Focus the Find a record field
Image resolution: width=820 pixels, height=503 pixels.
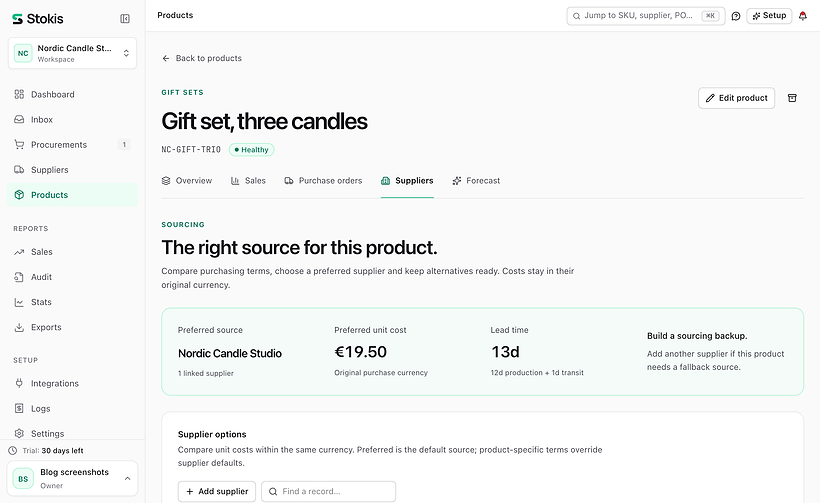click(328, 491)
